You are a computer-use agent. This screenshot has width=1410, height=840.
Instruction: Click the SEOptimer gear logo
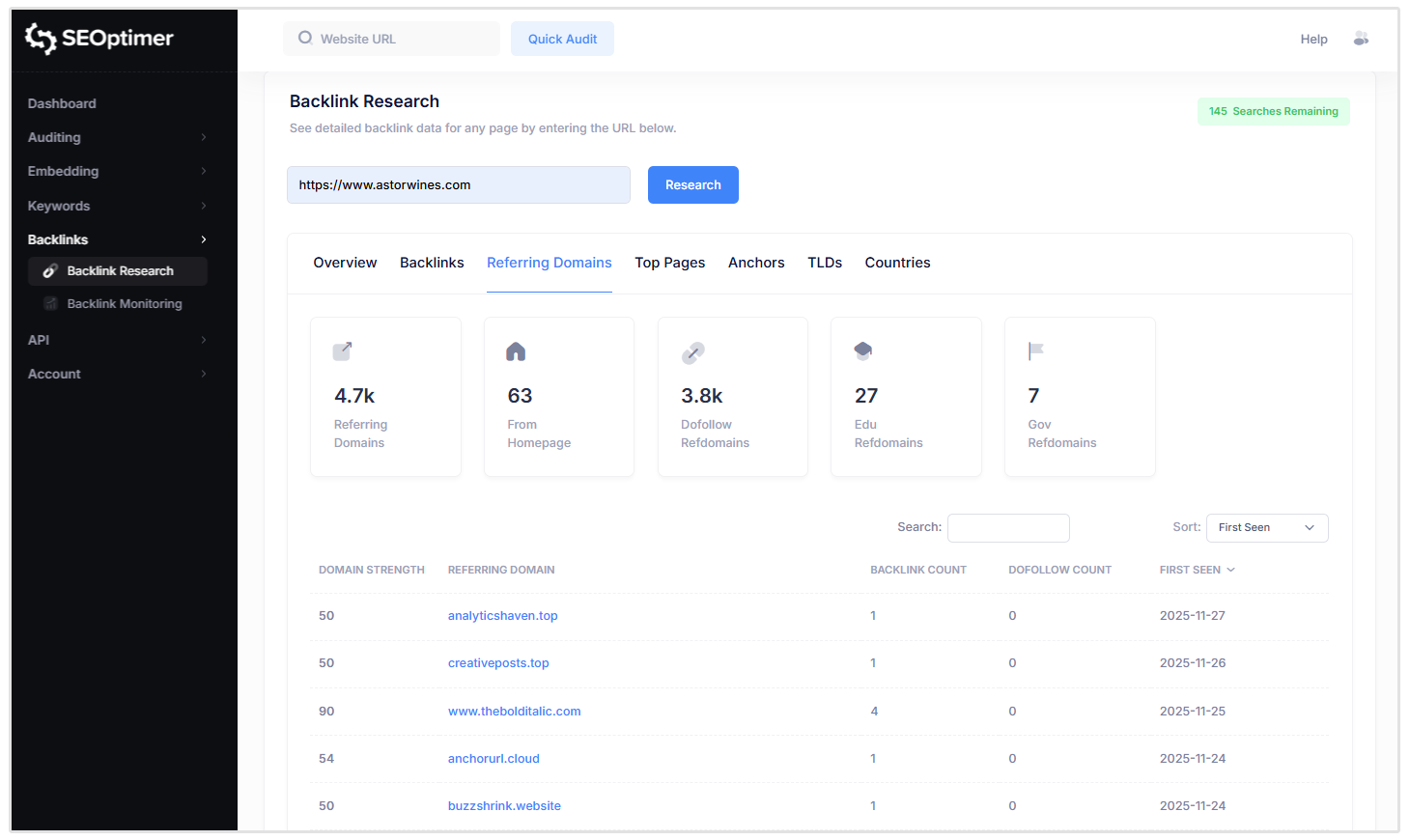[x=40, y=39]
